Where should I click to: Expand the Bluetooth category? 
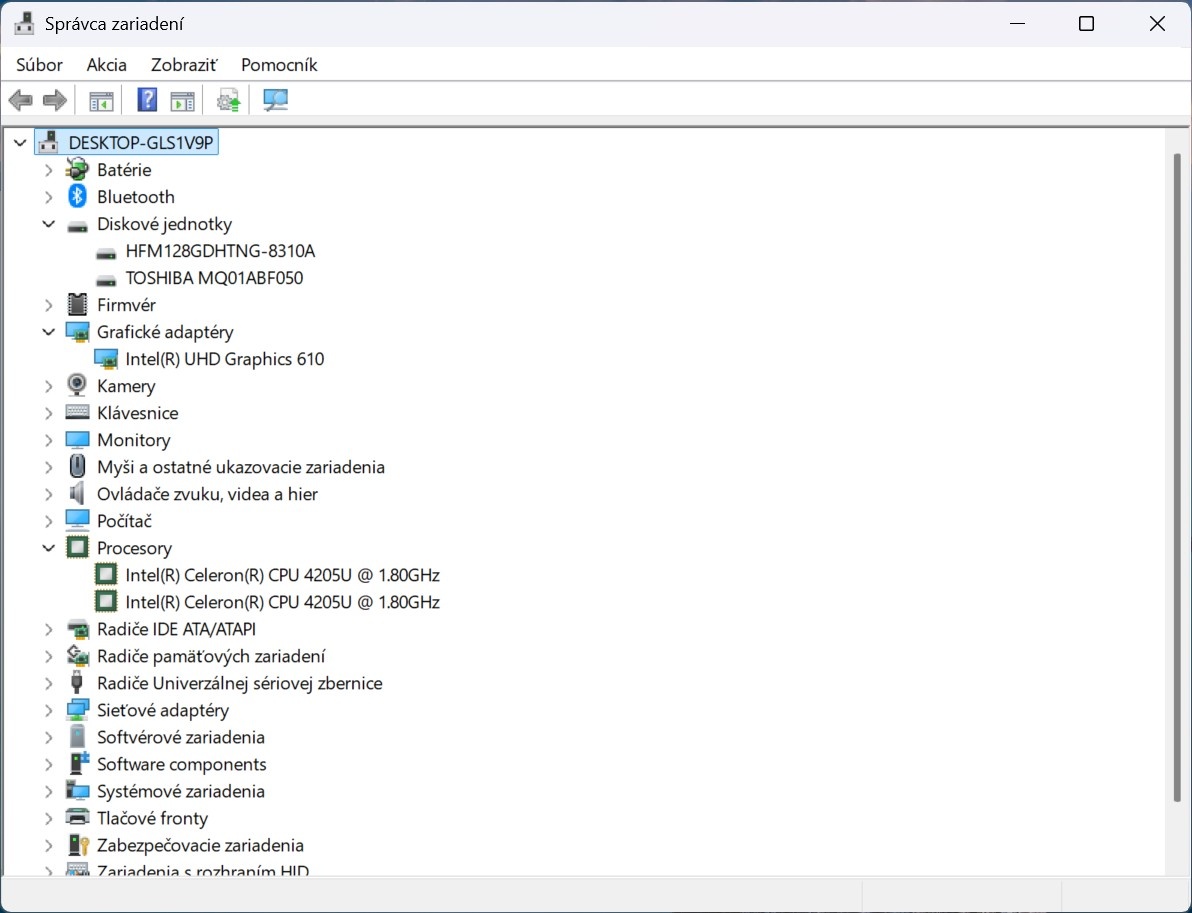coord(48,196)
